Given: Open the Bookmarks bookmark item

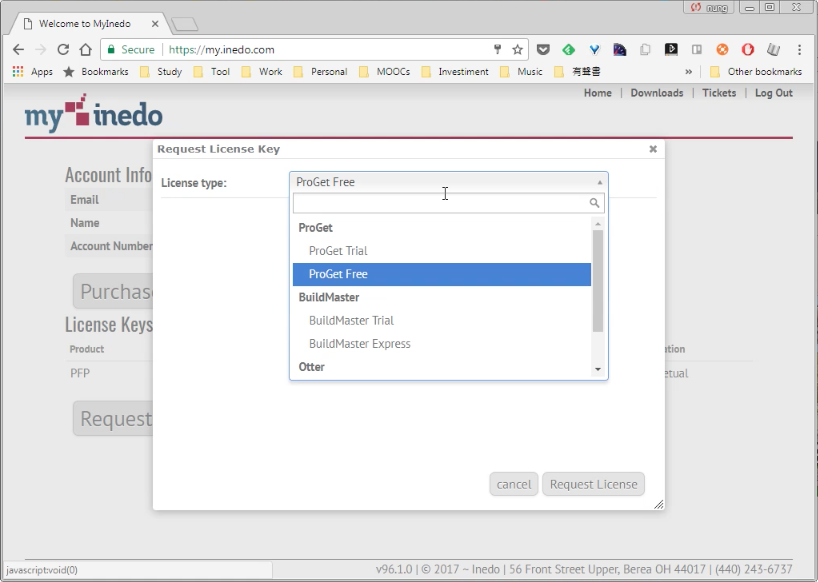Looking at the screenshot, I should tap(96, 71).
